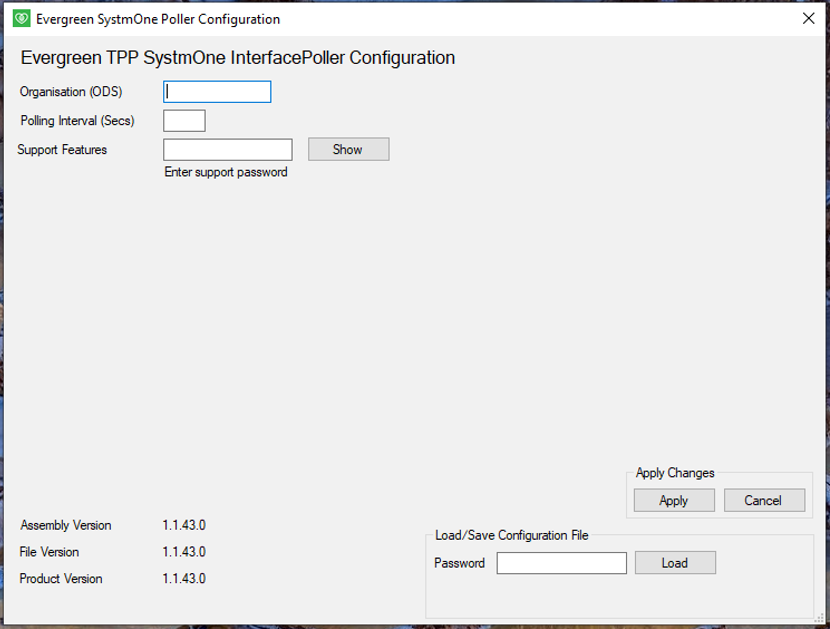This screenshot has width=830, height=629.
Task: Click the InterfacePoller Configuration page heading
Action: [238, 58]
